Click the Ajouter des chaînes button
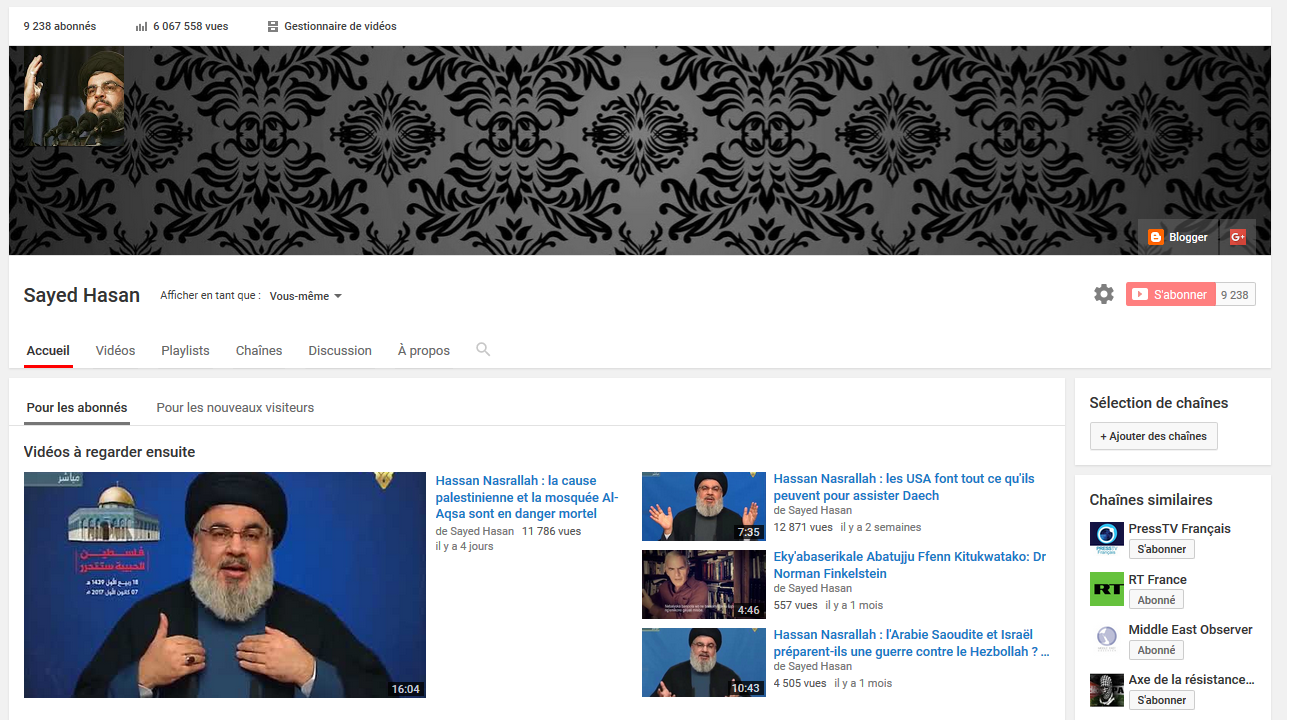The width and height of the screenshot is (1302, 720). point(1153,436)
